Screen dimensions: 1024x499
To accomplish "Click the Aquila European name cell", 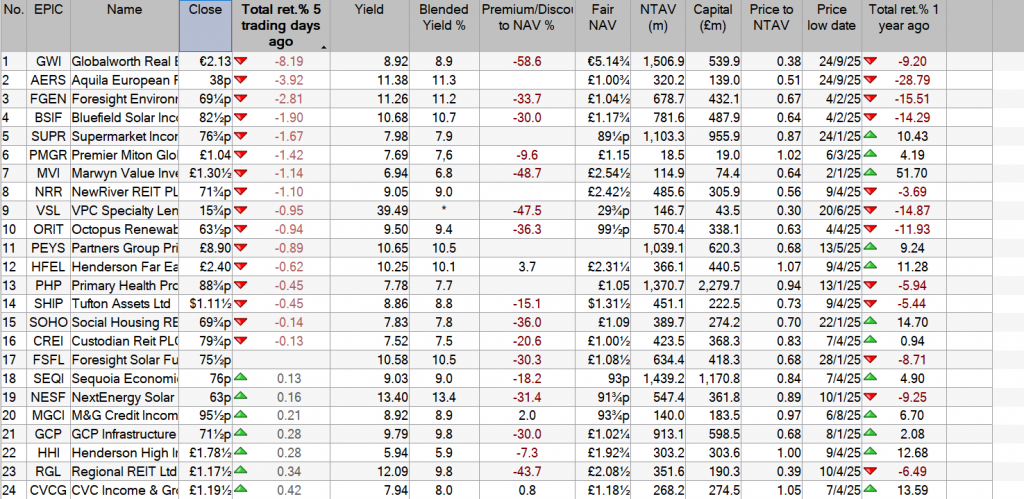I will pyautogui.click(x=124, y=80).
